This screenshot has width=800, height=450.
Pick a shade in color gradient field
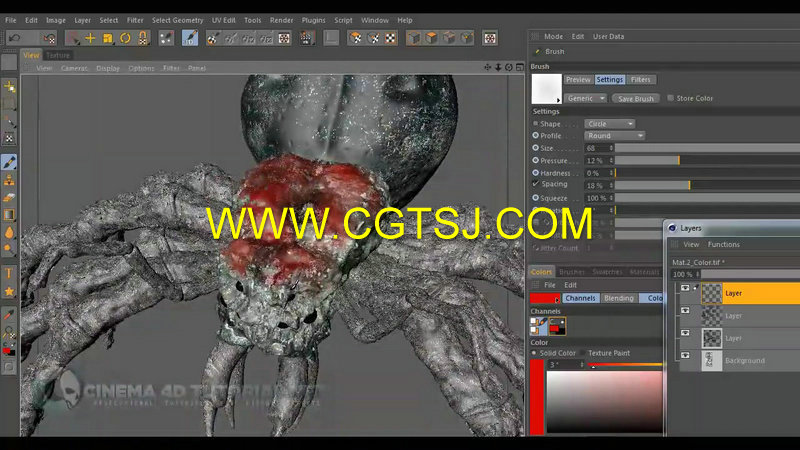[605, 402]
